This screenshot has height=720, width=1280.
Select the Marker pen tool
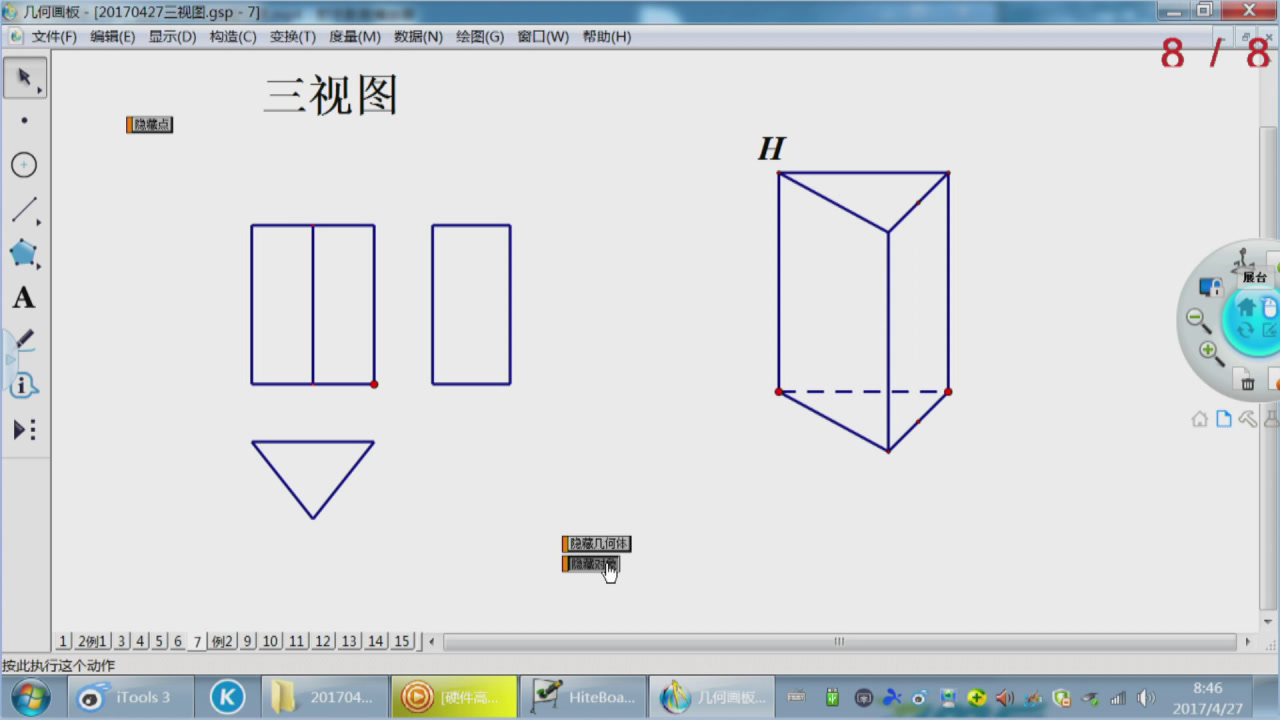tap(24, 341)
